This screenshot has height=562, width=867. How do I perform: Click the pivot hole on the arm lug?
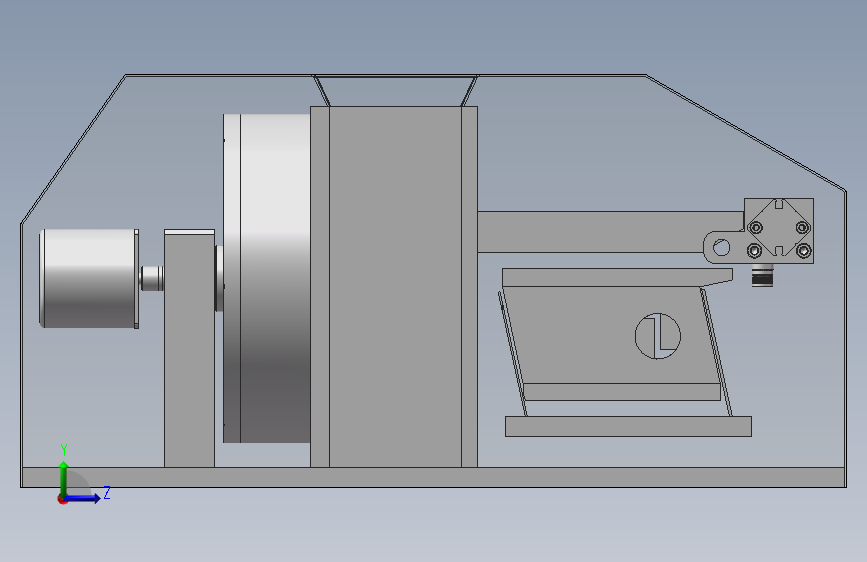pos(721,247)
